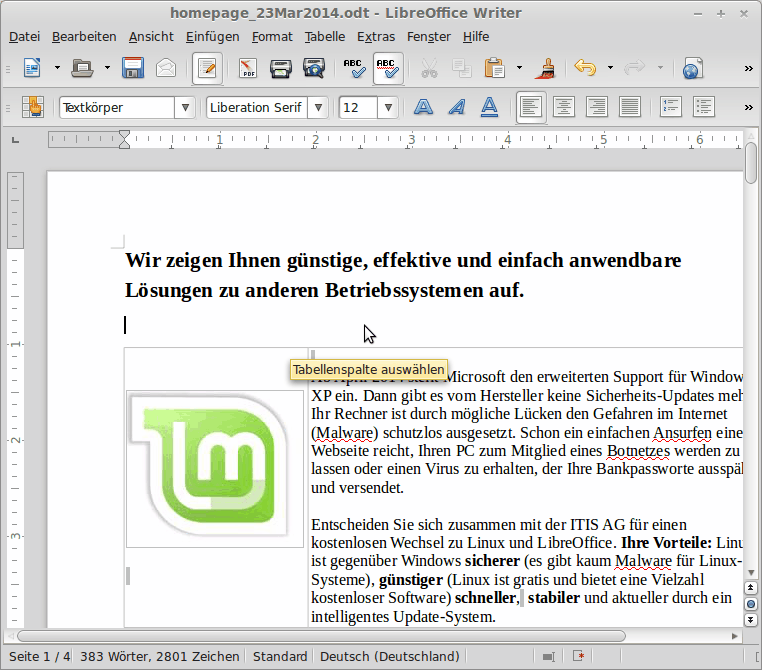762x670 pixels.
Task: Click the Copy icon
Action: coord(461,68)
